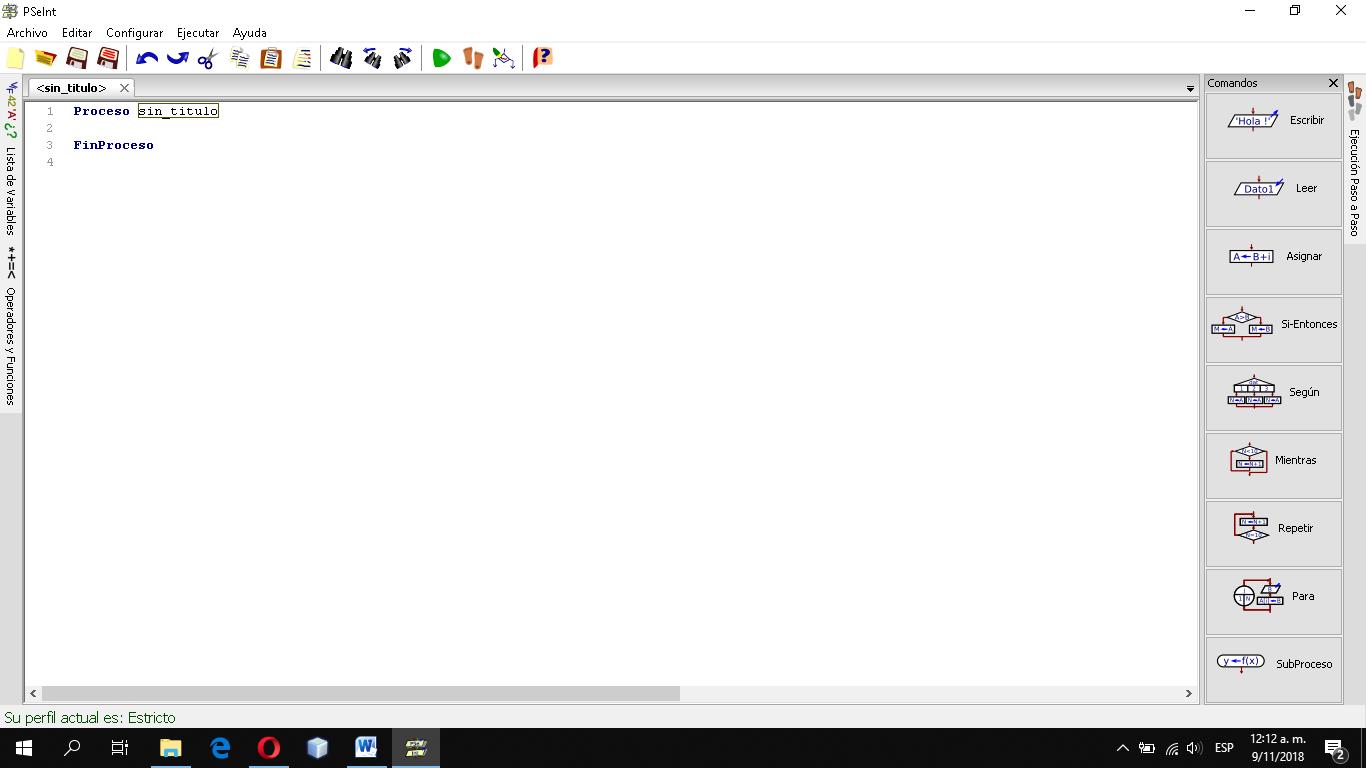Start step-by-step execution using the footprints icon
The image size is (1366, 768).
(x=471, y=58)
